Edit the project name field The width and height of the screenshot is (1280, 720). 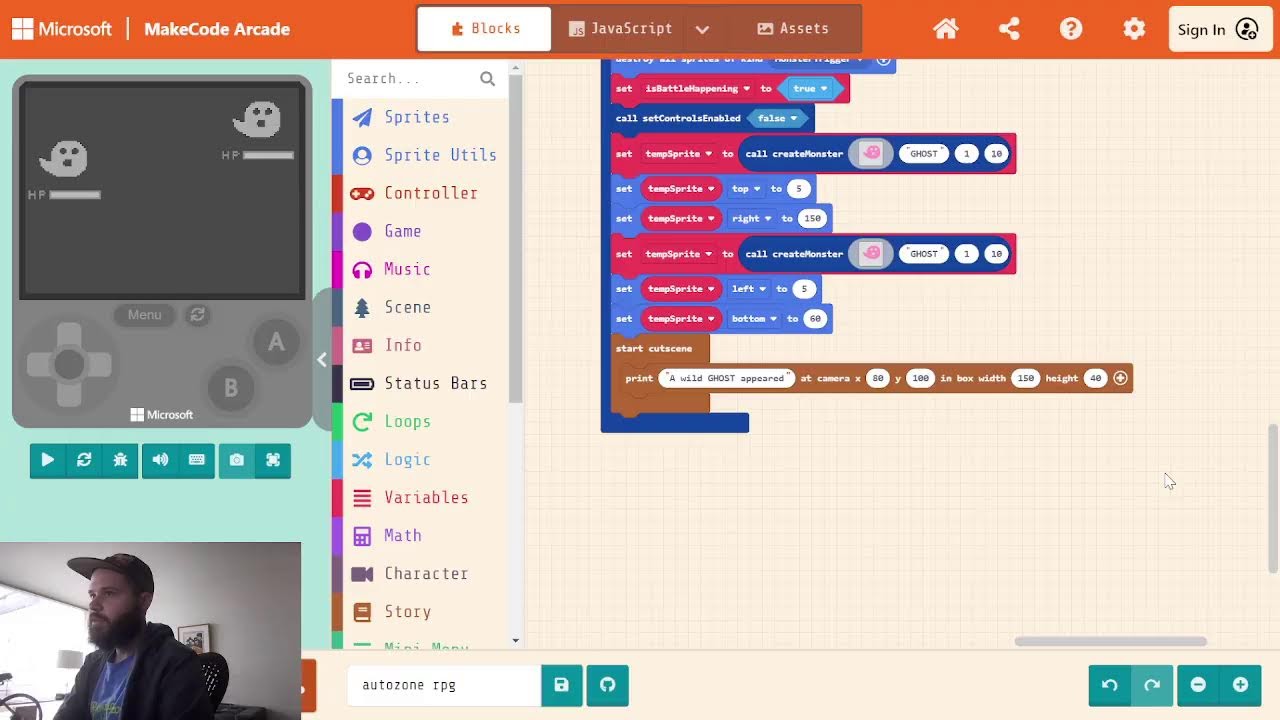(x=444, y=685)
